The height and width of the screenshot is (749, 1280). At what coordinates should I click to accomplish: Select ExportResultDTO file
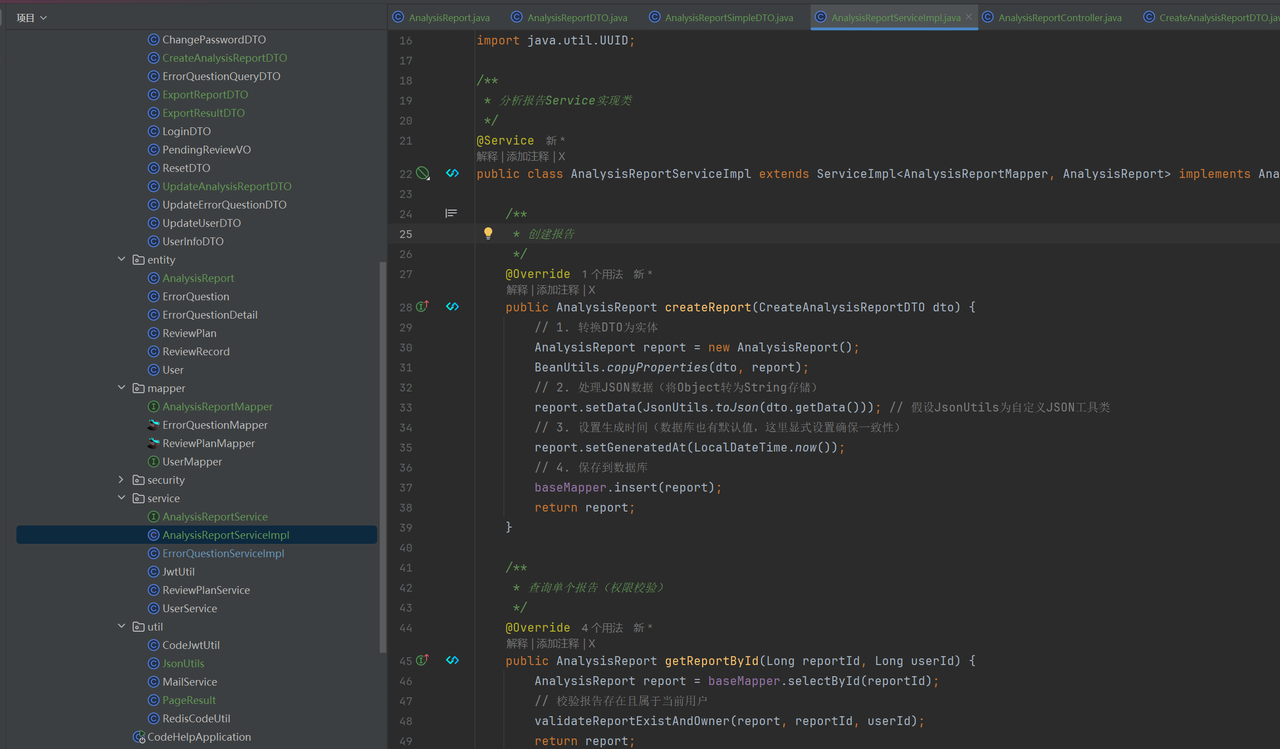tap(203, 113)
